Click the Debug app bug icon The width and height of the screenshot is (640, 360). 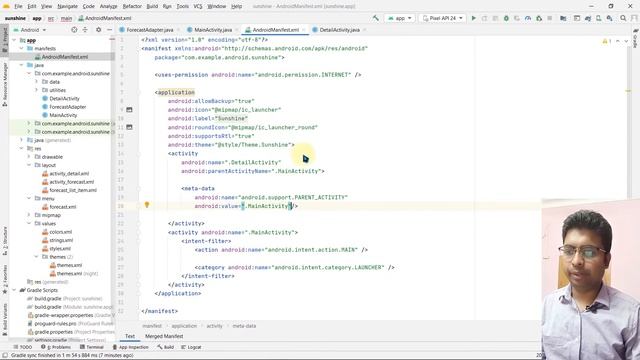tap(506, 18)
